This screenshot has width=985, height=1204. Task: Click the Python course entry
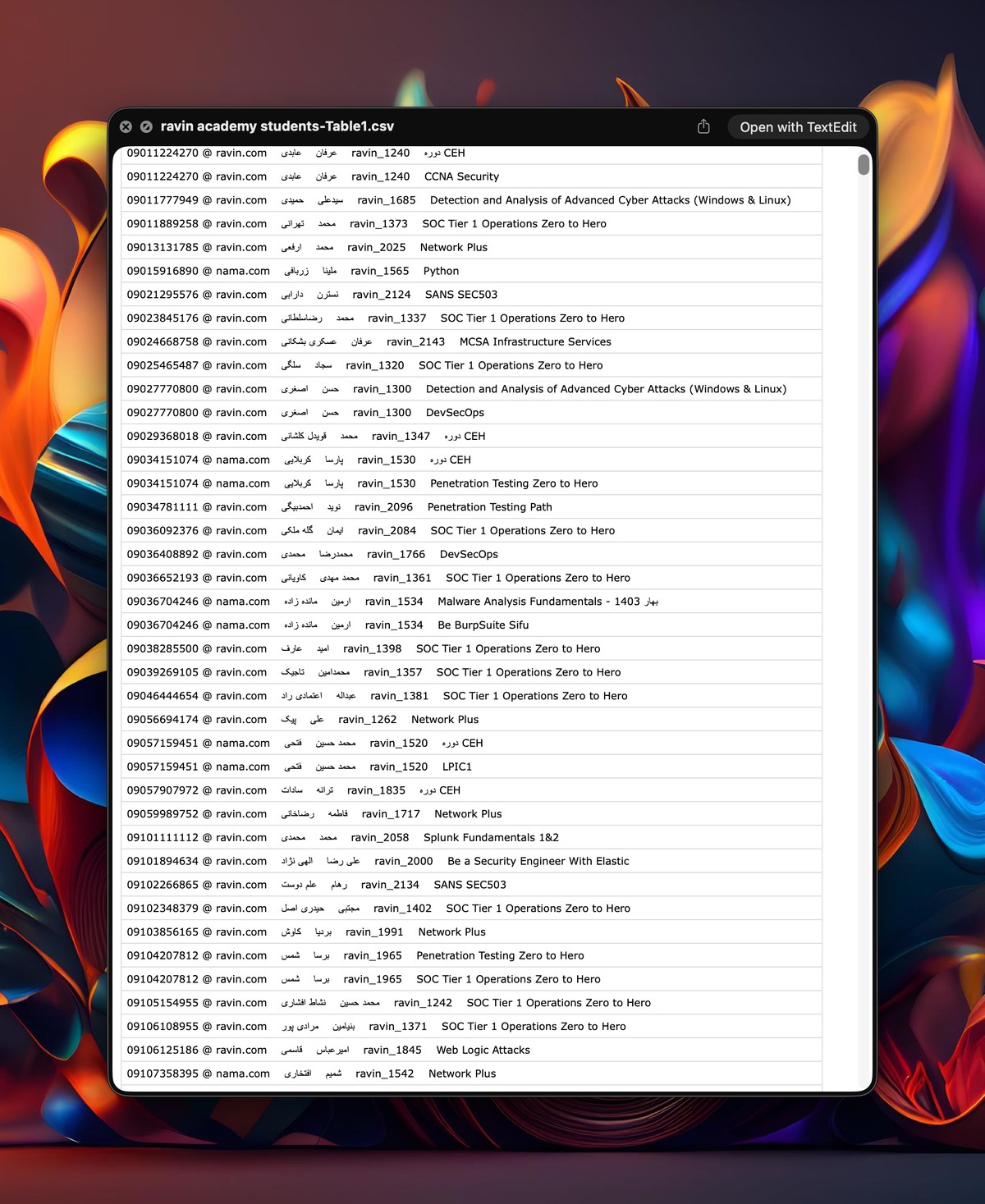(441, 271)
